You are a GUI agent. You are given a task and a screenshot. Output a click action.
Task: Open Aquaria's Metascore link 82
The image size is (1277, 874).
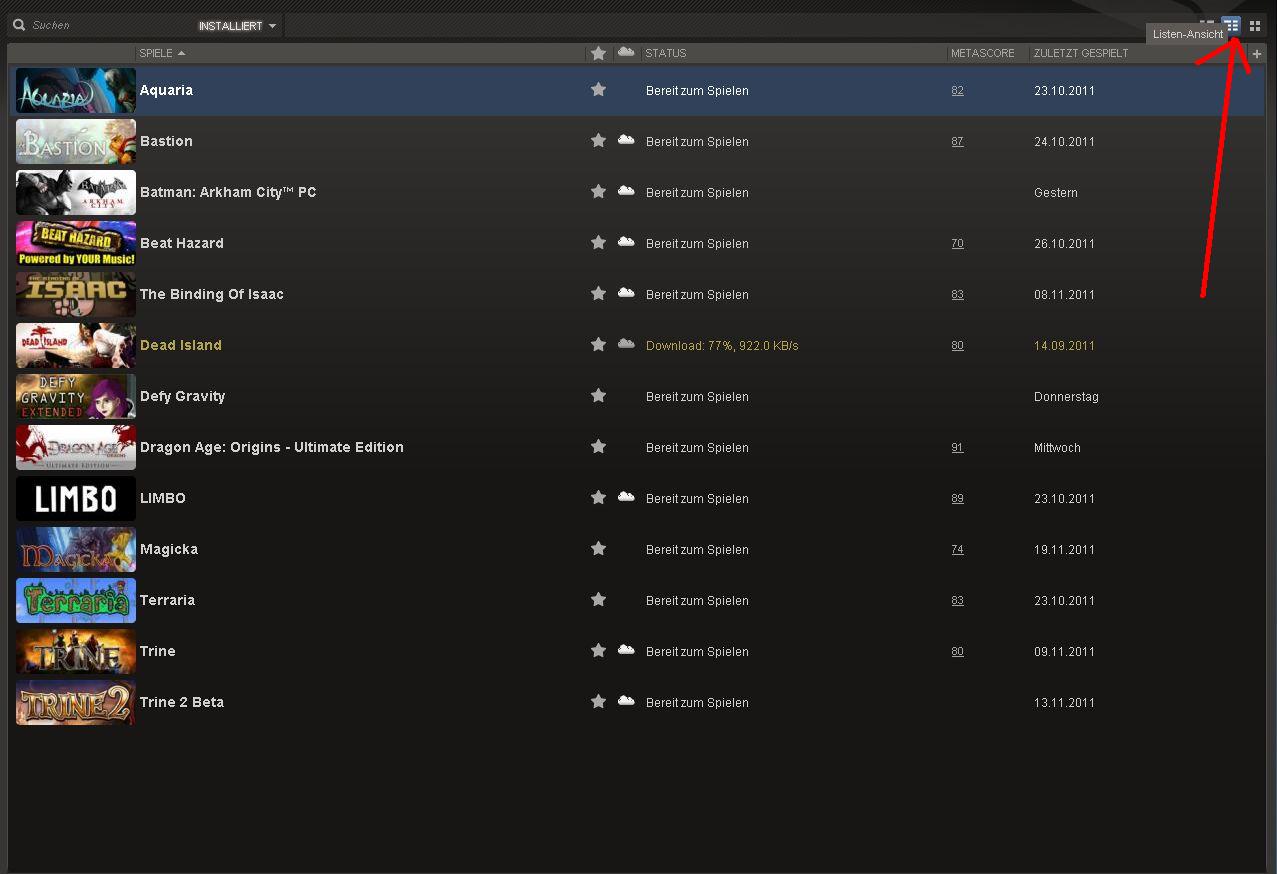957,91
